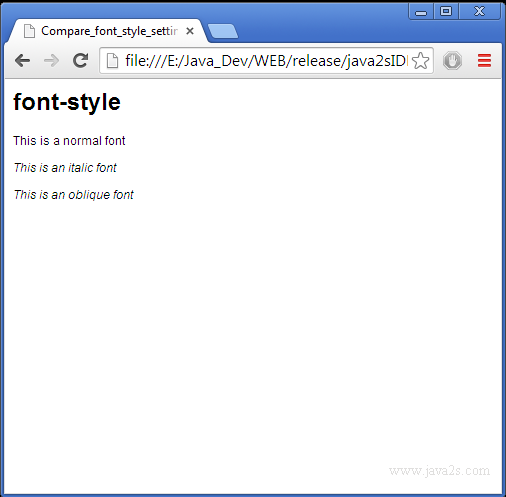Click the text 'This is an oblique font'
Screen dimensions: 506x497
(73, 195)
